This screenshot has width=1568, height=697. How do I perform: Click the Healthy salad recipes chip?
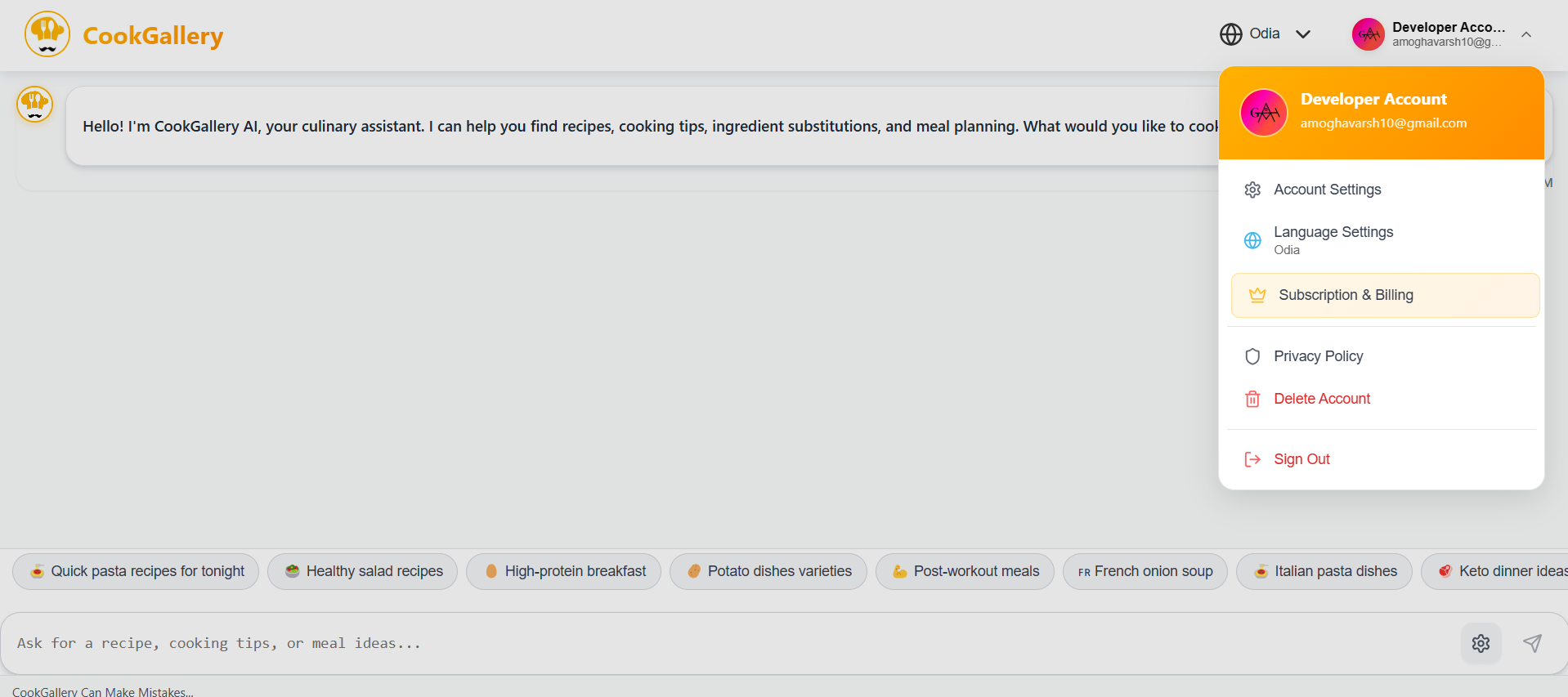(x=362, y=571)
